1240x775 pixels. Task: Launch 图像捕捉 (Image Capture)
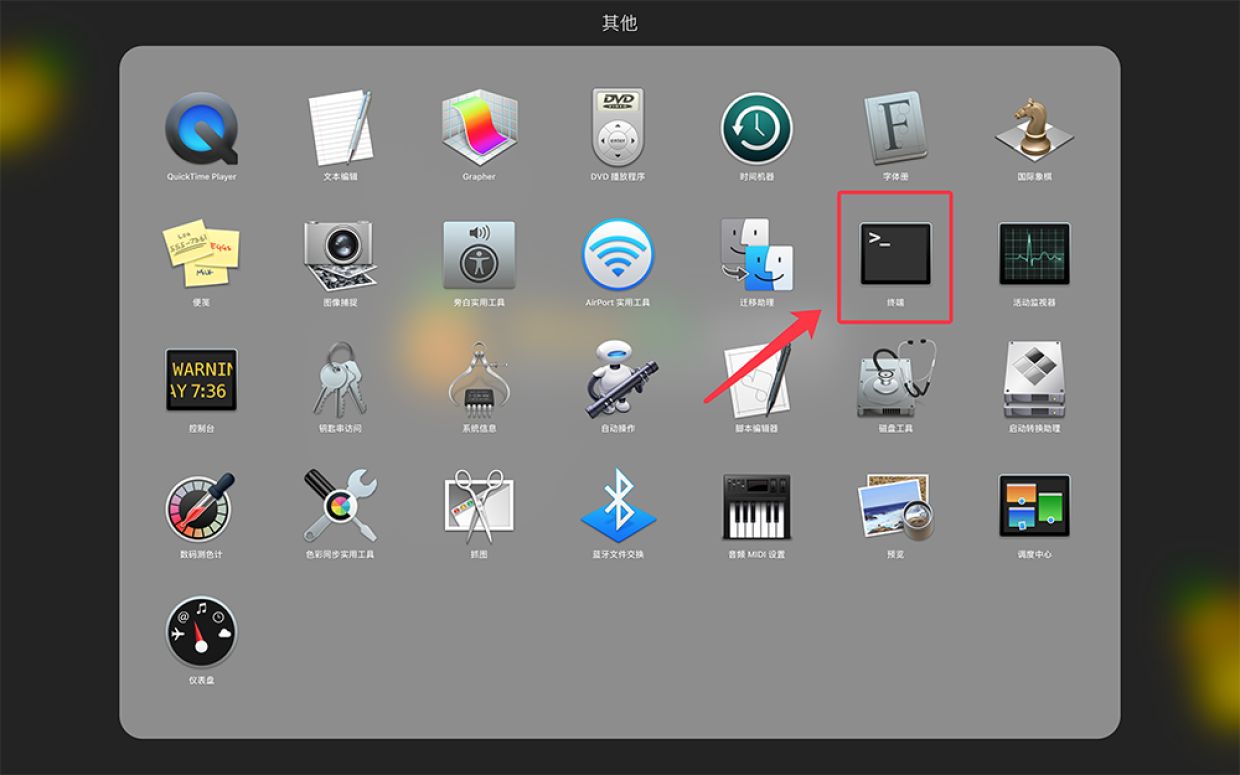pyautogui.click(x=340, y=255)
